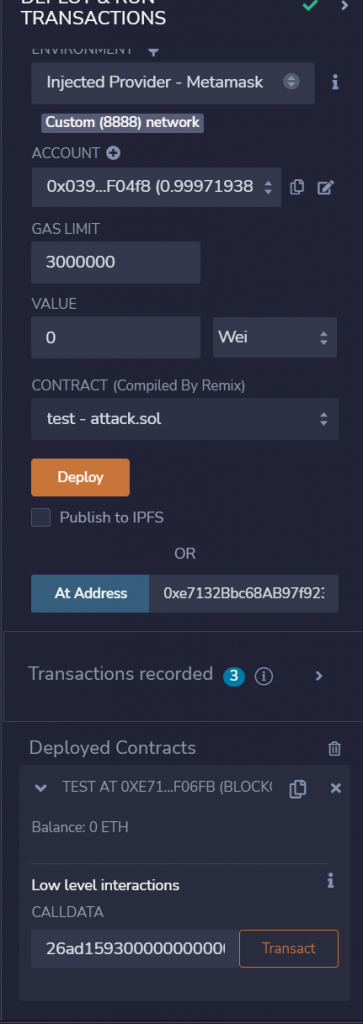Collapse the TEST AT 0XE71...F06FB contract

(40, 788)
